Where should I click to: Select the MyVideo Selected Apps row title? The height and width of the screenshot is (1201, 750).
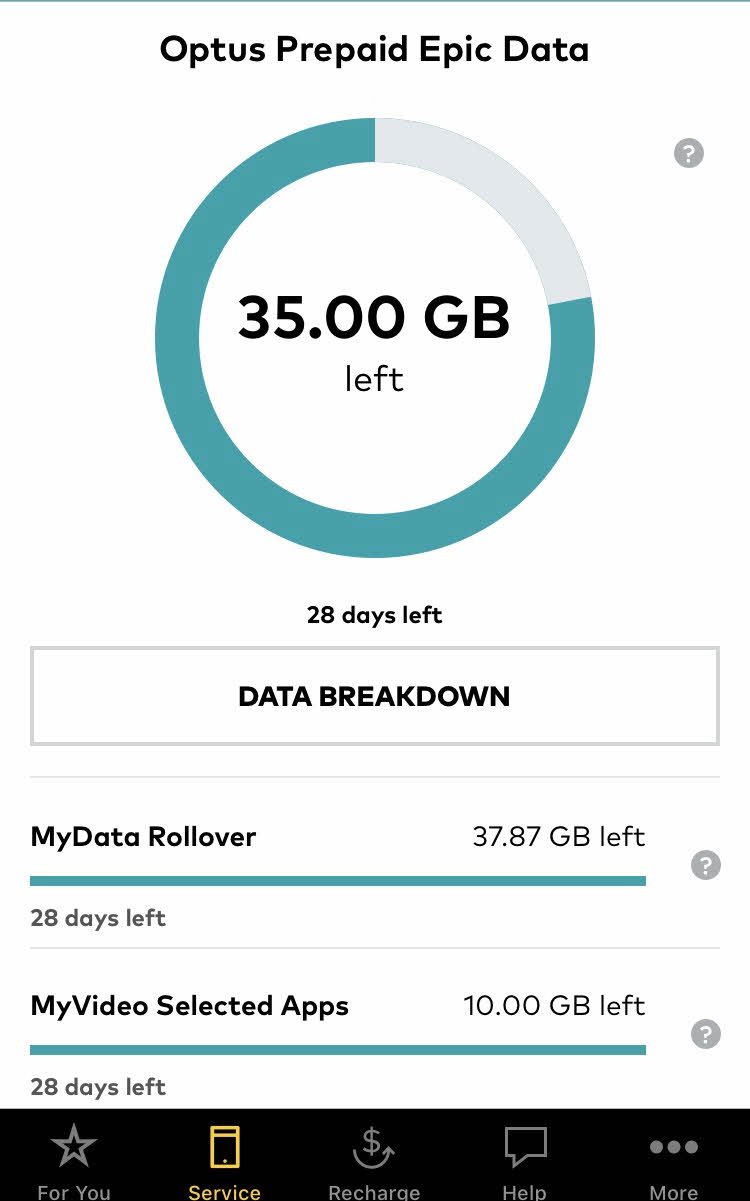point(190,1005)
